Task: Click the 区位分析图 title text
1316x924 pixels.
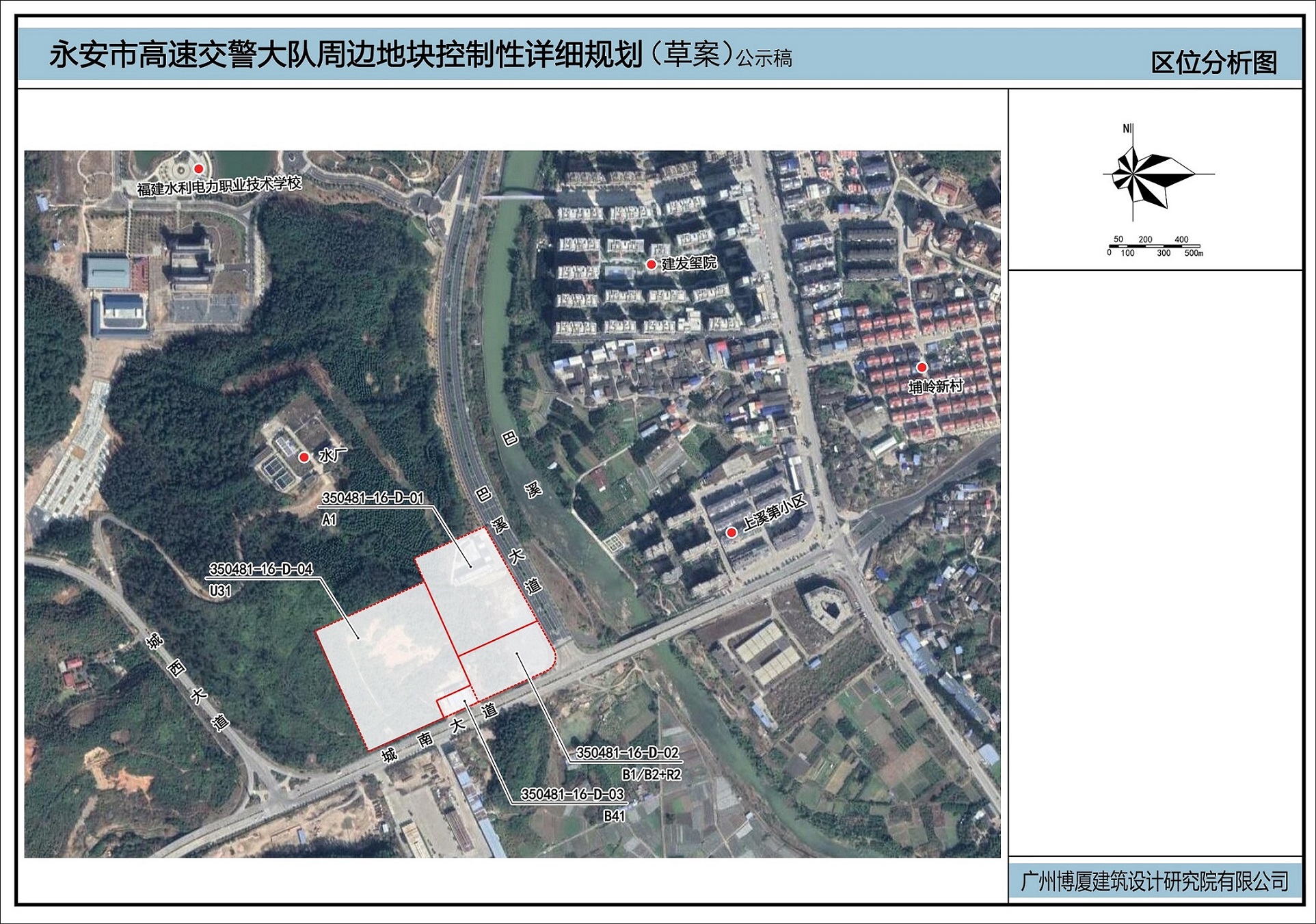Action: tap(1213, 63)
